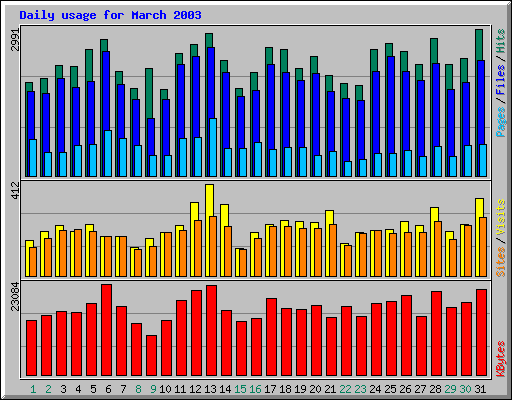Select the orange sites bar for day 14
Viewport: 512px width, 400px height.
pos(228,251)
